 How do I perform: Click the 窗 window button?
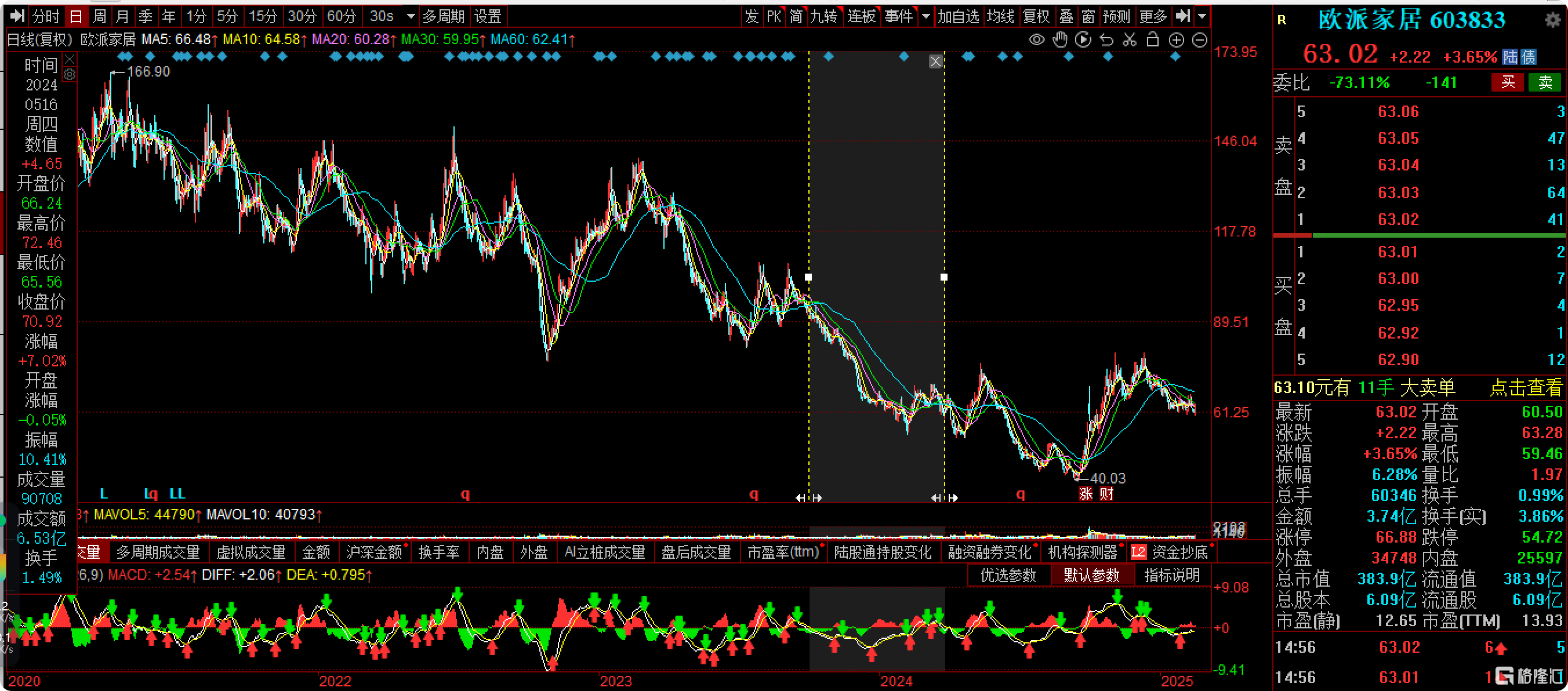[x=1088, y=16]
